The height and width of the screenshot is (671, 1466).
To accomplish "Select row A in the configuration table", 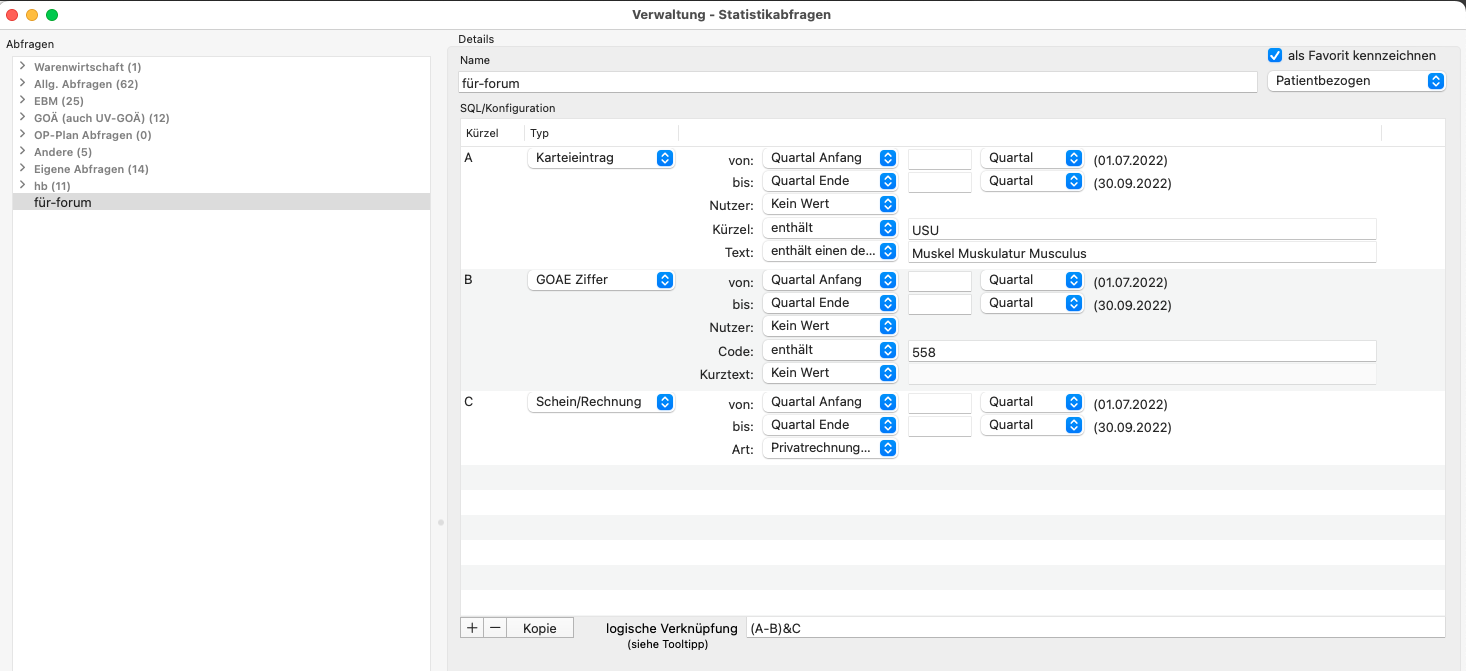I will point(952,206).
